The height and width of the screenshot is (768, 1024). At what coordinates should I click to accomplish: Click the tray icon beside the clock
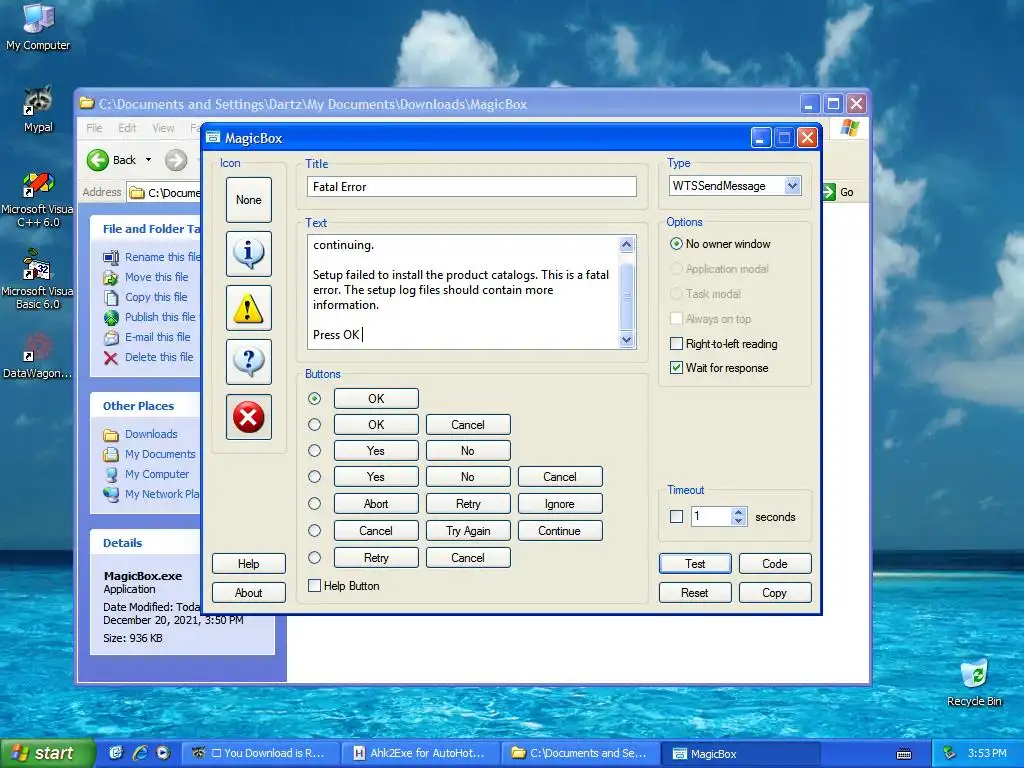[950, 753]
